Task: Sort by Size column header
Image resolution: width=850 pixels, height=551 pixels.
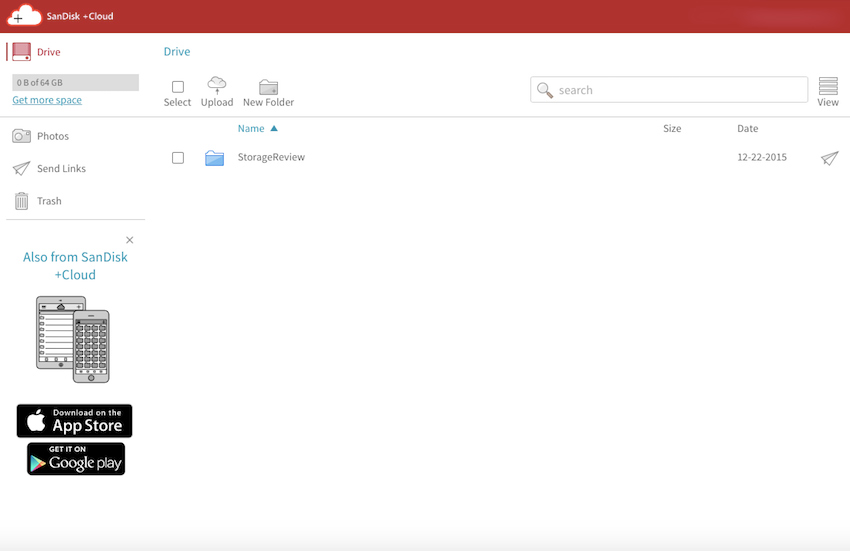Action: coord(672,129)
